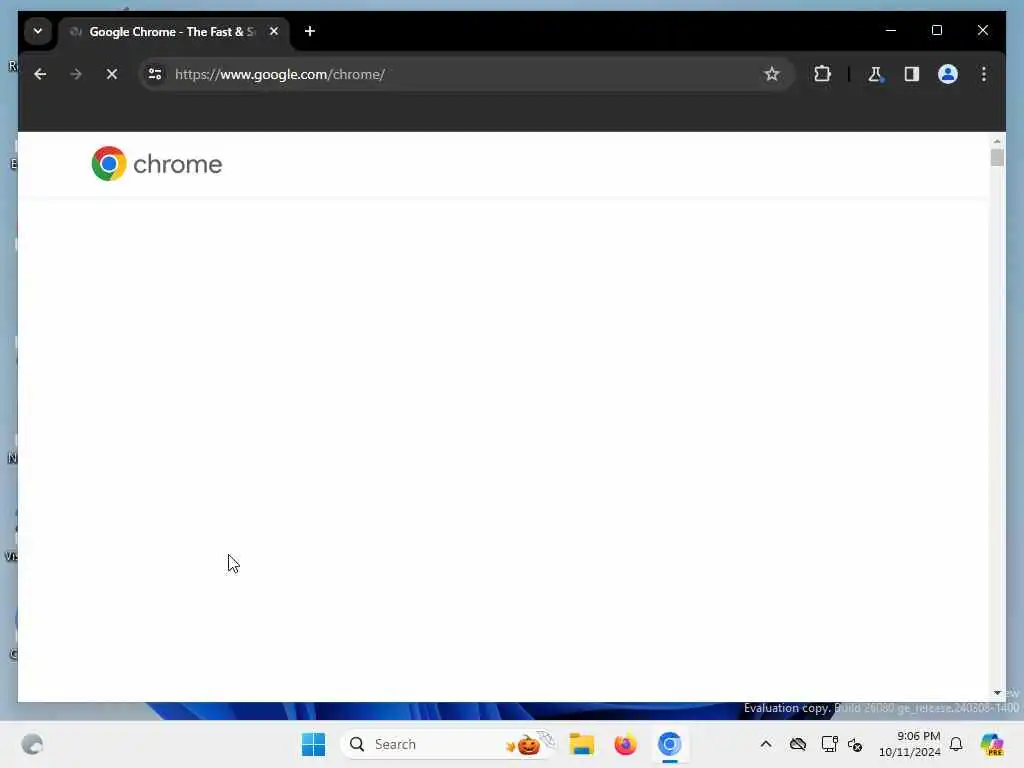Image resolution: width=1024 pixels, height=768 pixels.
Task: Open Chrome's three-dot menu
Action: click(984, 74)
